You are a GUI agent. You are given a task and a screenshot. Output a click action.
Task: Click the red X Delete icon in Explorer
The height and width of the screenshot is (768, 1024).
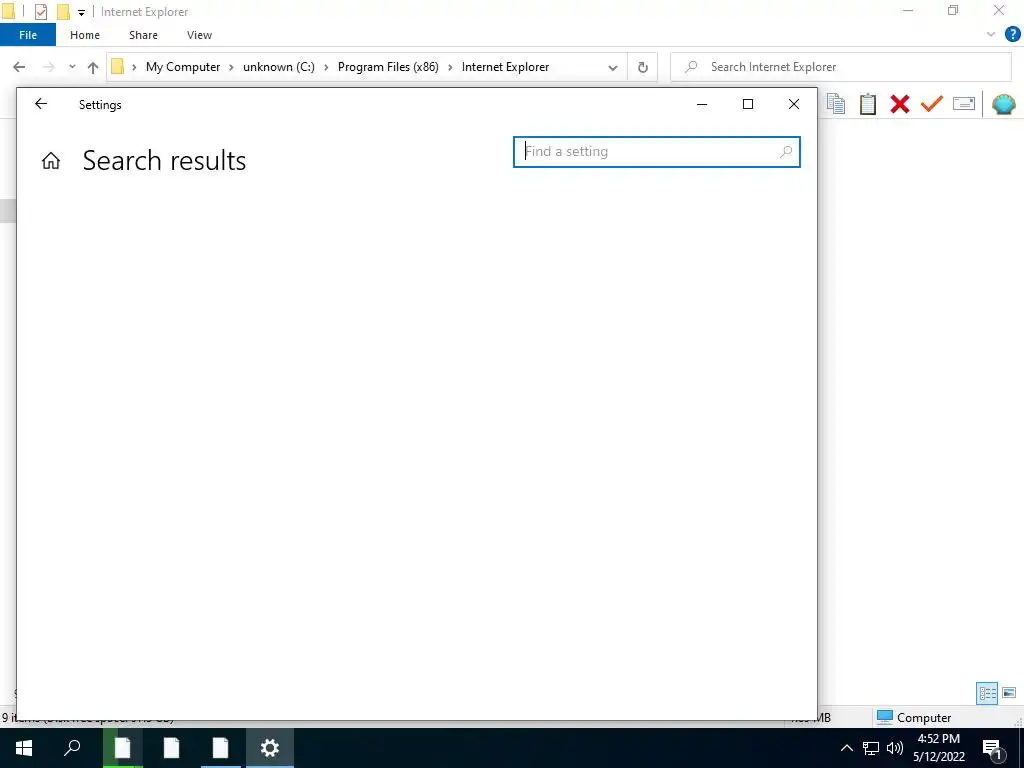tap(900, 104)
